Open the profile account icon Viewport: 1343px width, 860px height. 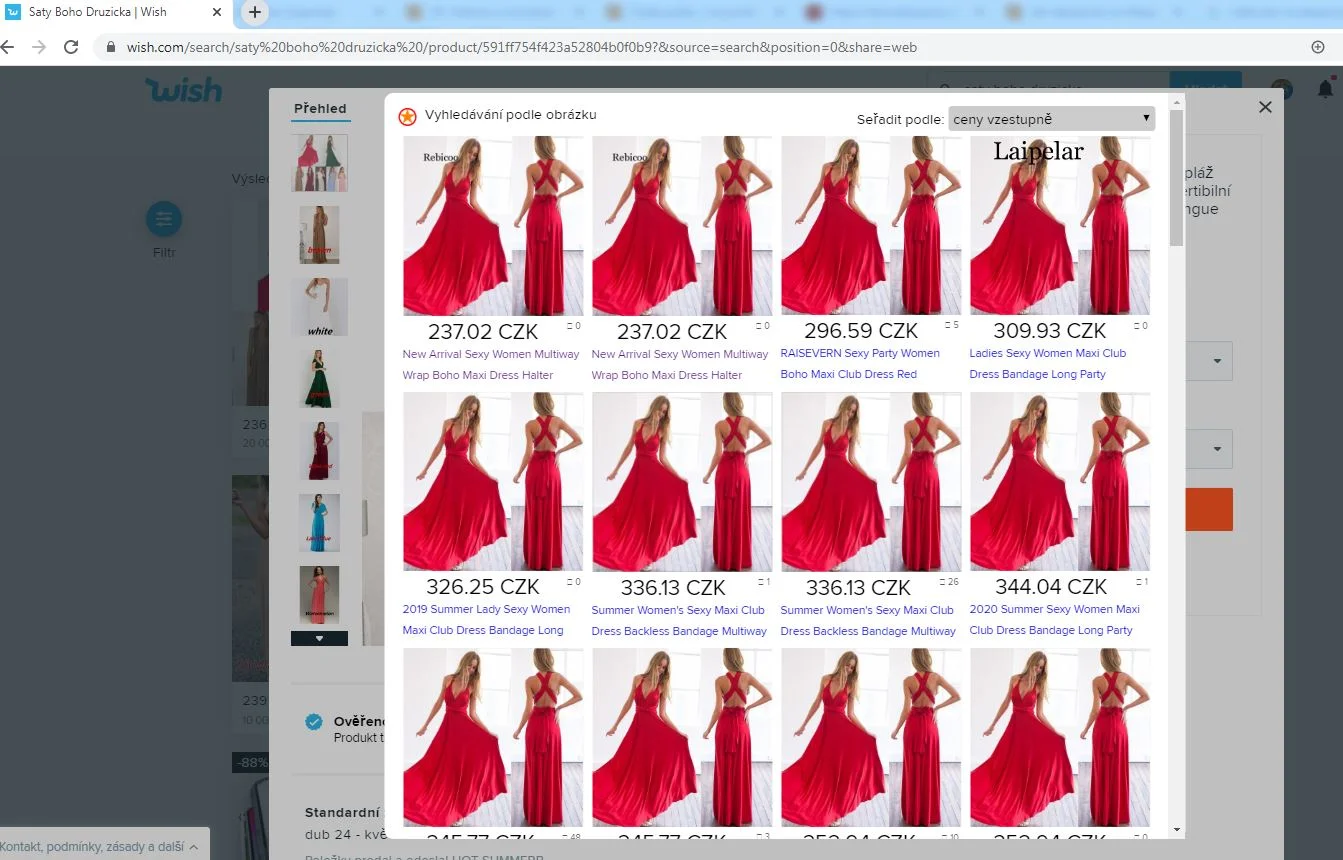tap(1281, 90)
